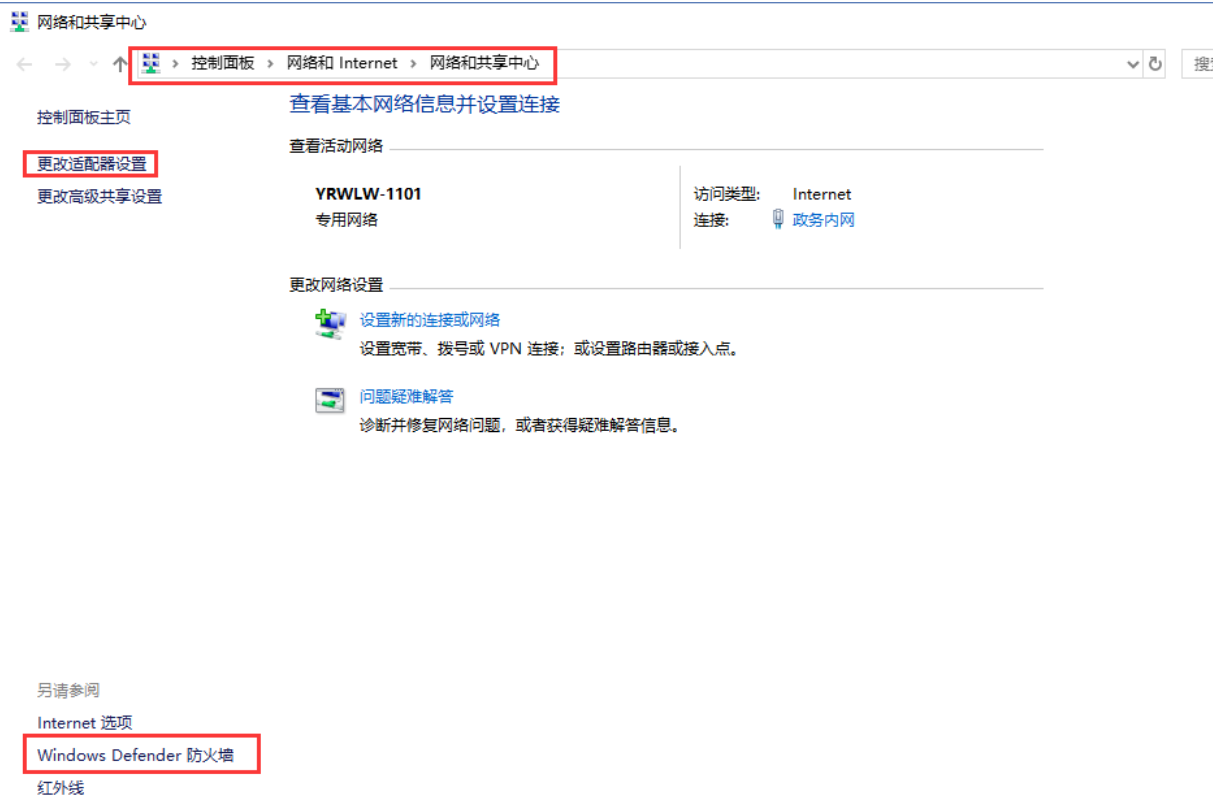Click the network icon in the address bar
This screenshot has width=1213, height=807.
pos(151,63)
